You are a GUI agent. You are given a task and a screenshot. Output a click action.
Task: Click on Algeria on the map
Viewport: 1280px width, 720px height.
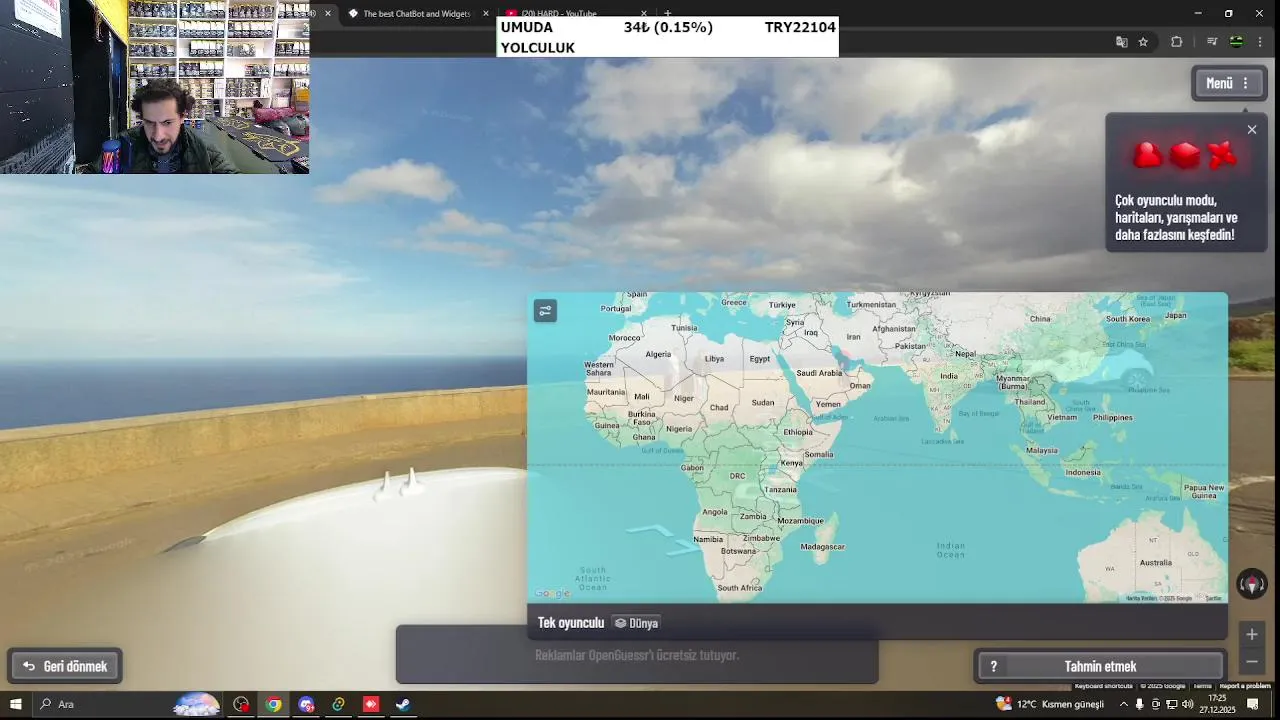(x=658, y=354)
